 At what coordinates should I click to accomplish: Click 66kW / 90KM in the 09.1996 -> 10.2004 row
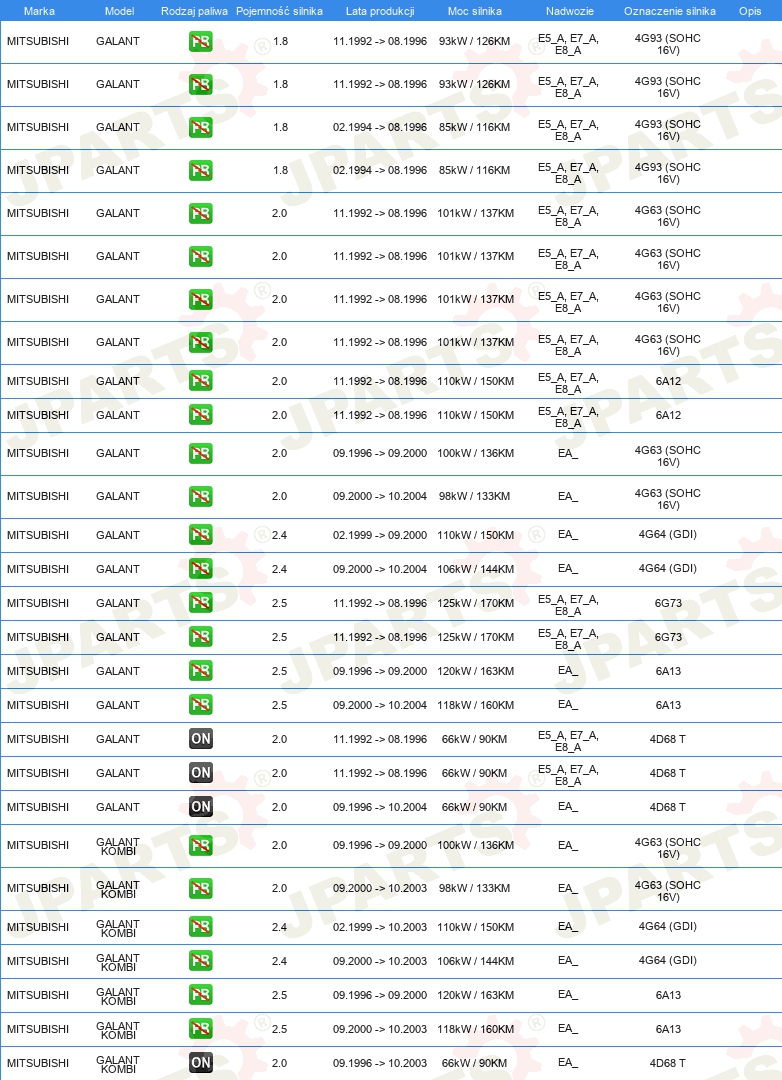475,807
